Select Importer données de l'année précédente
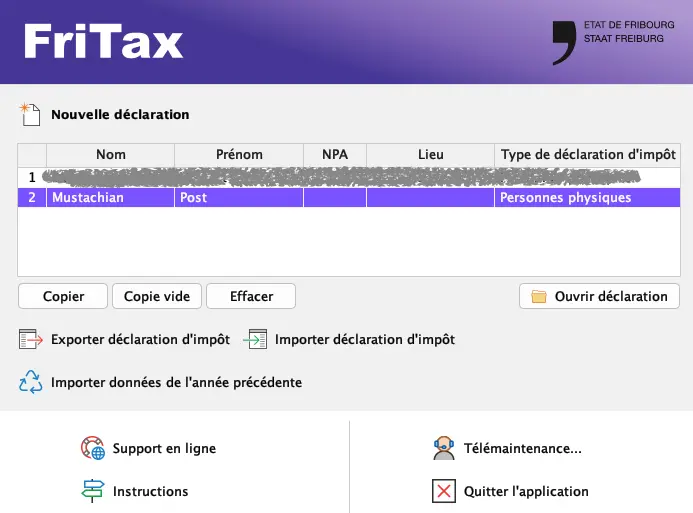 pyautogui.click(x=176, y=382)
